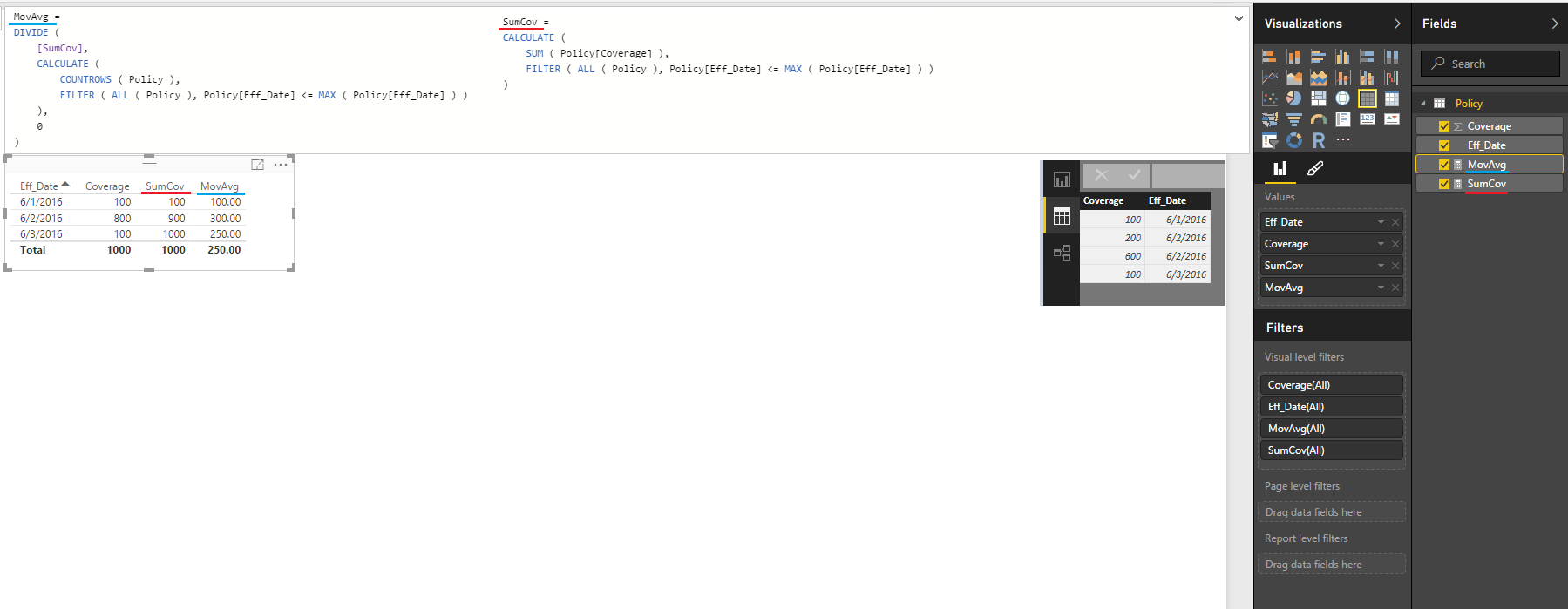Select the area chart visualization
Viewport: 1568px width, 609px height.
point(1293,78)
